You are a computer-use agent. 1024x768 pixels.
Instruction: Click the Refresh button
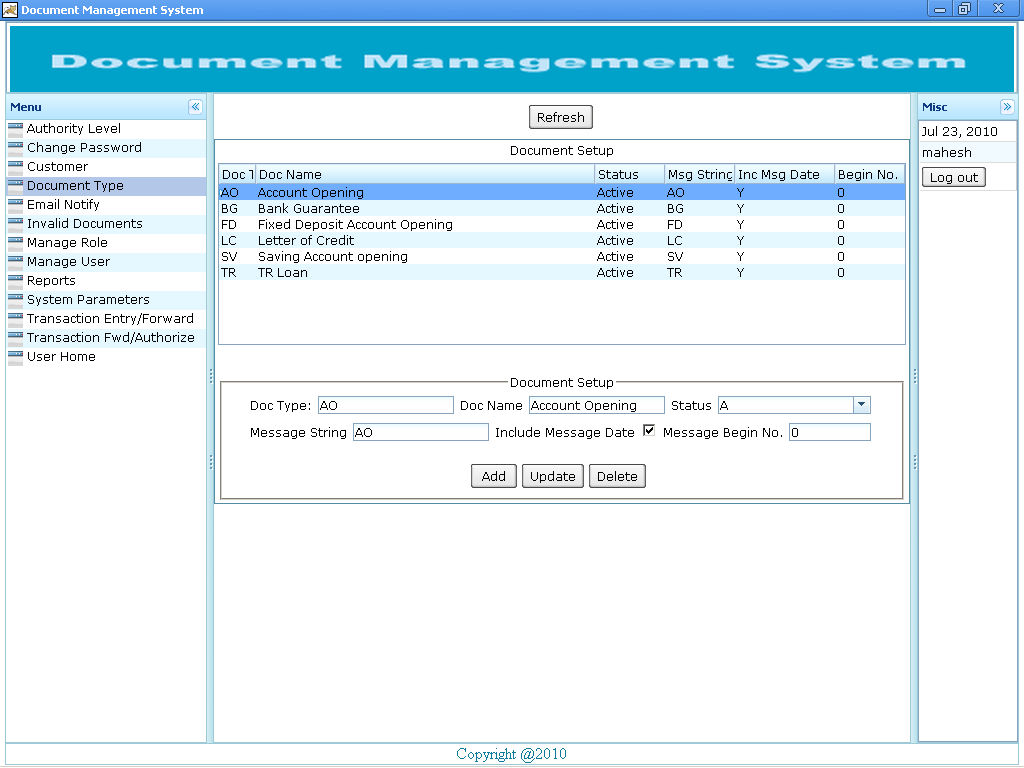560,117
